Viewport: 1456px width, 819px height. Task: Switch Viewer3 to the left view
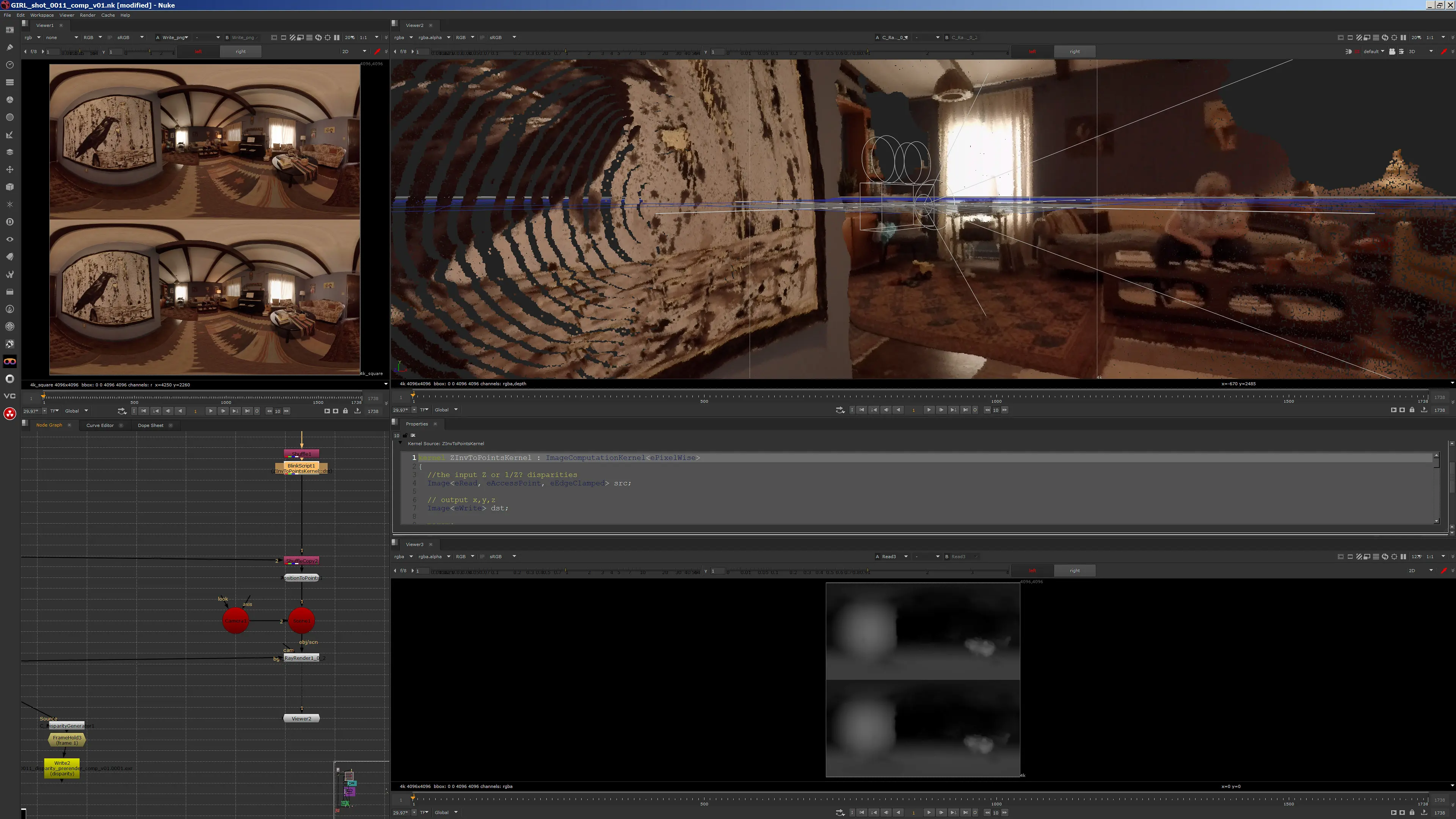1032,570
